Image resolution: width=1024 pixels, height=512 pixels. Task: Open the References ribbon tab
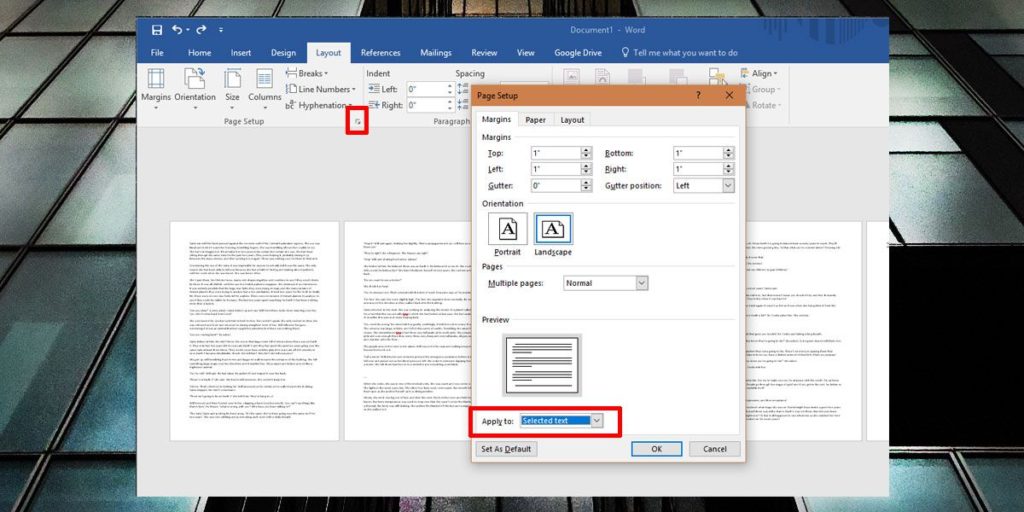click(x=380, y=53)
